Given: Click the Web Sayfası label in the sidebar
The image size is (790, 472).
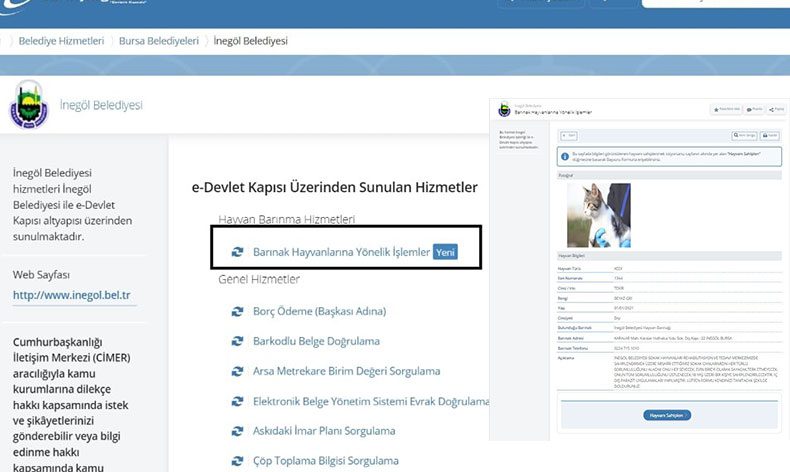Looking at the screenshot, I should (x=41, y=275).
